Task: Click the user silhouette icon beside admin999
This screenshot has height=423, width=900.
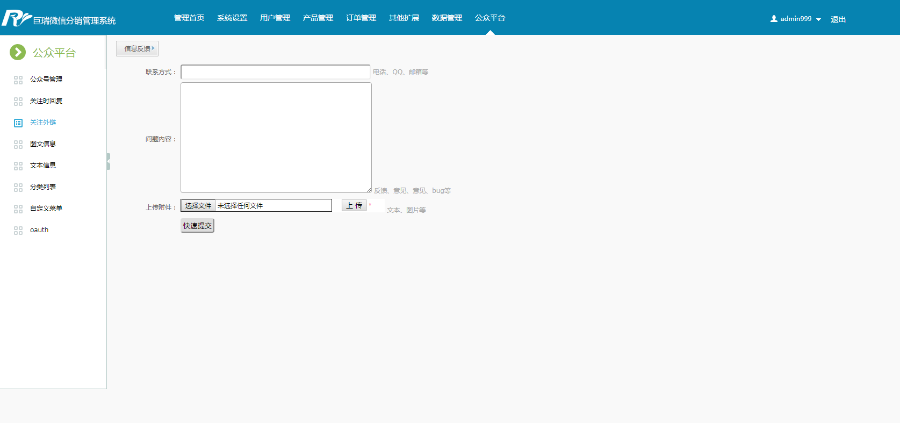Action: coord(773,19)
